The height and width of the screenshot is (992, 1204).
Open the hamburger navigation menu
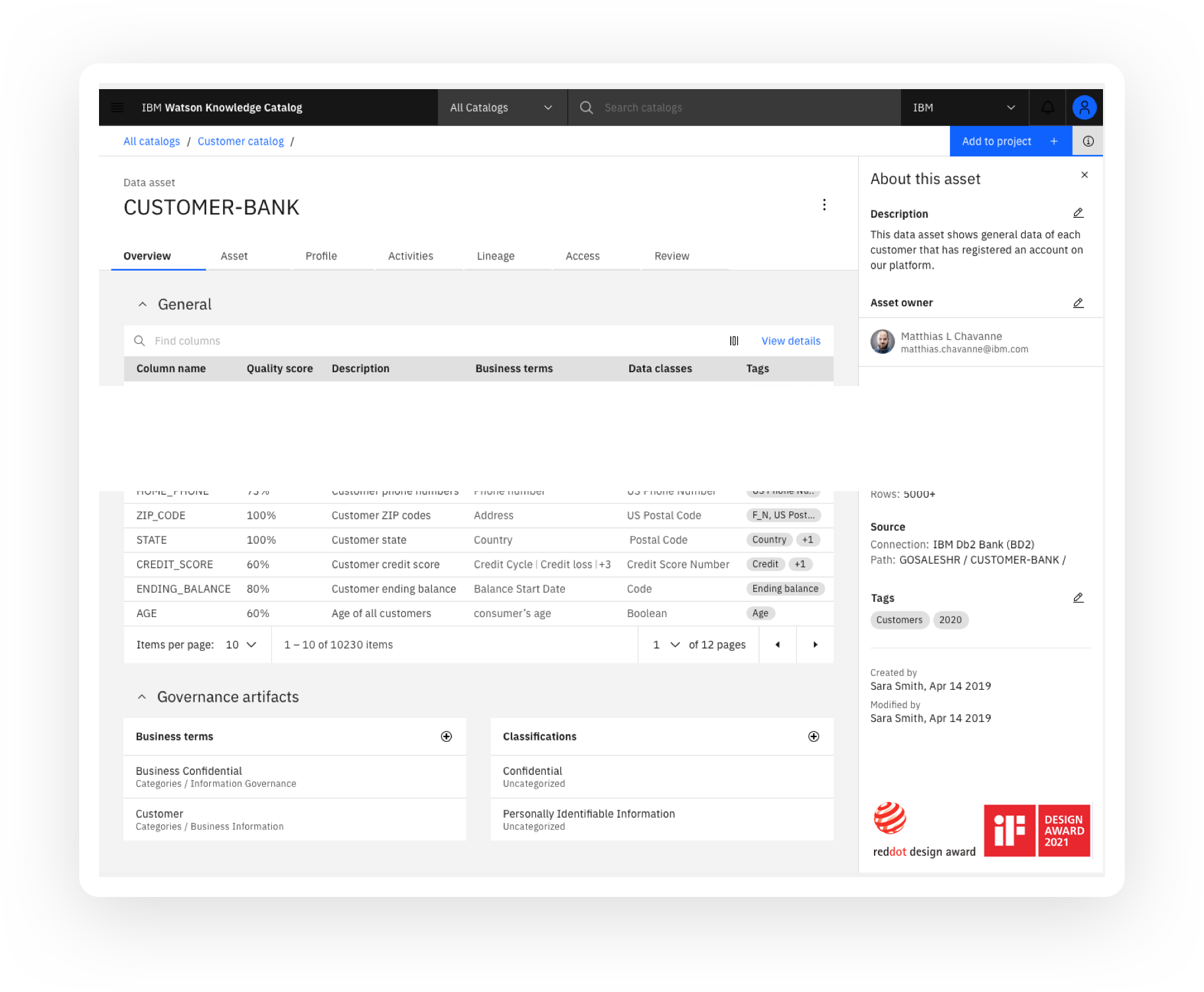tap(117, 108)
